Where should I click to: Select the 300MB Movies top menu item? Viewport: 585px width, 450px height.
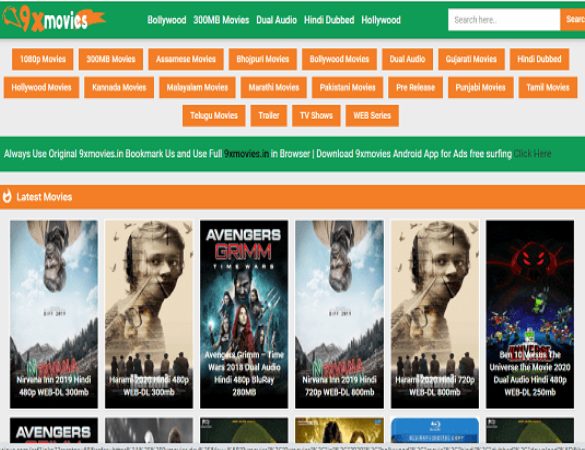point(221,20)
